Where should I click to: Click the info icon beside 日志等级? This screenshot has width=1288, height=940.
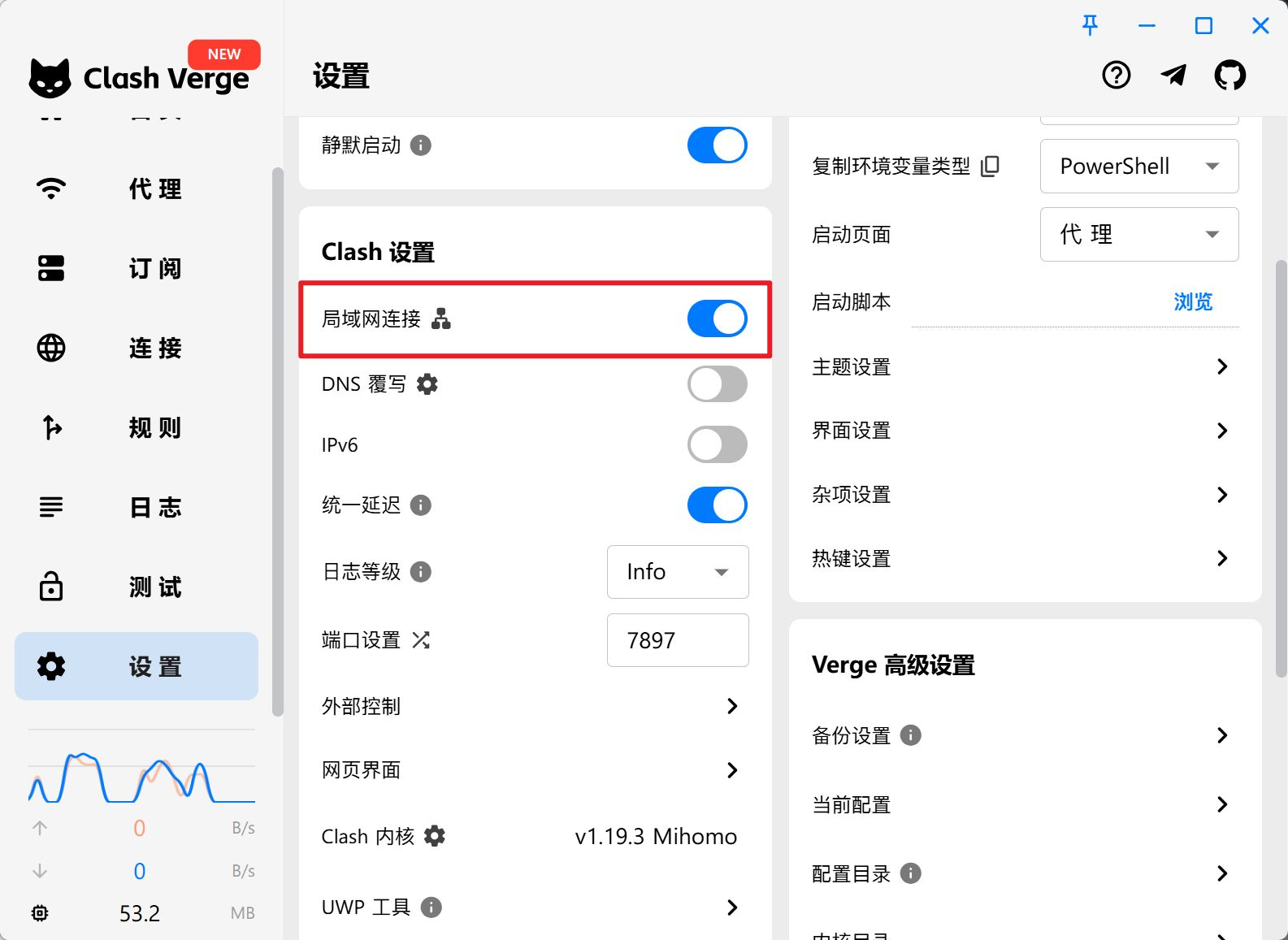tap(421, 572)
